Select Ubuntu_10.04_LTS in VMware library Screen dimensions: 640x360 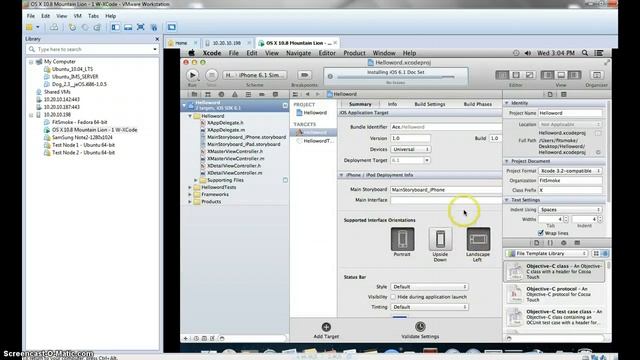pyautogui.click(x=72, y=69)
